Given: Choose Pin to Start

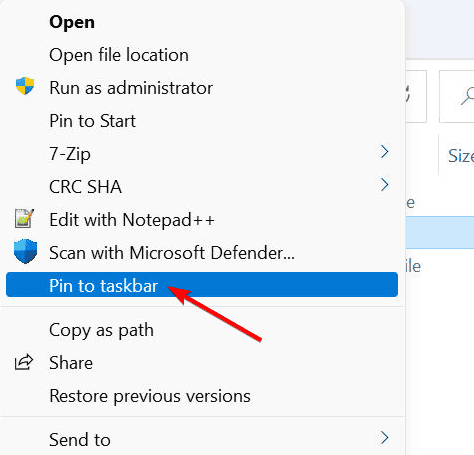Looking at the screenshot, I should pyautogui.click(x=92, y=121).
